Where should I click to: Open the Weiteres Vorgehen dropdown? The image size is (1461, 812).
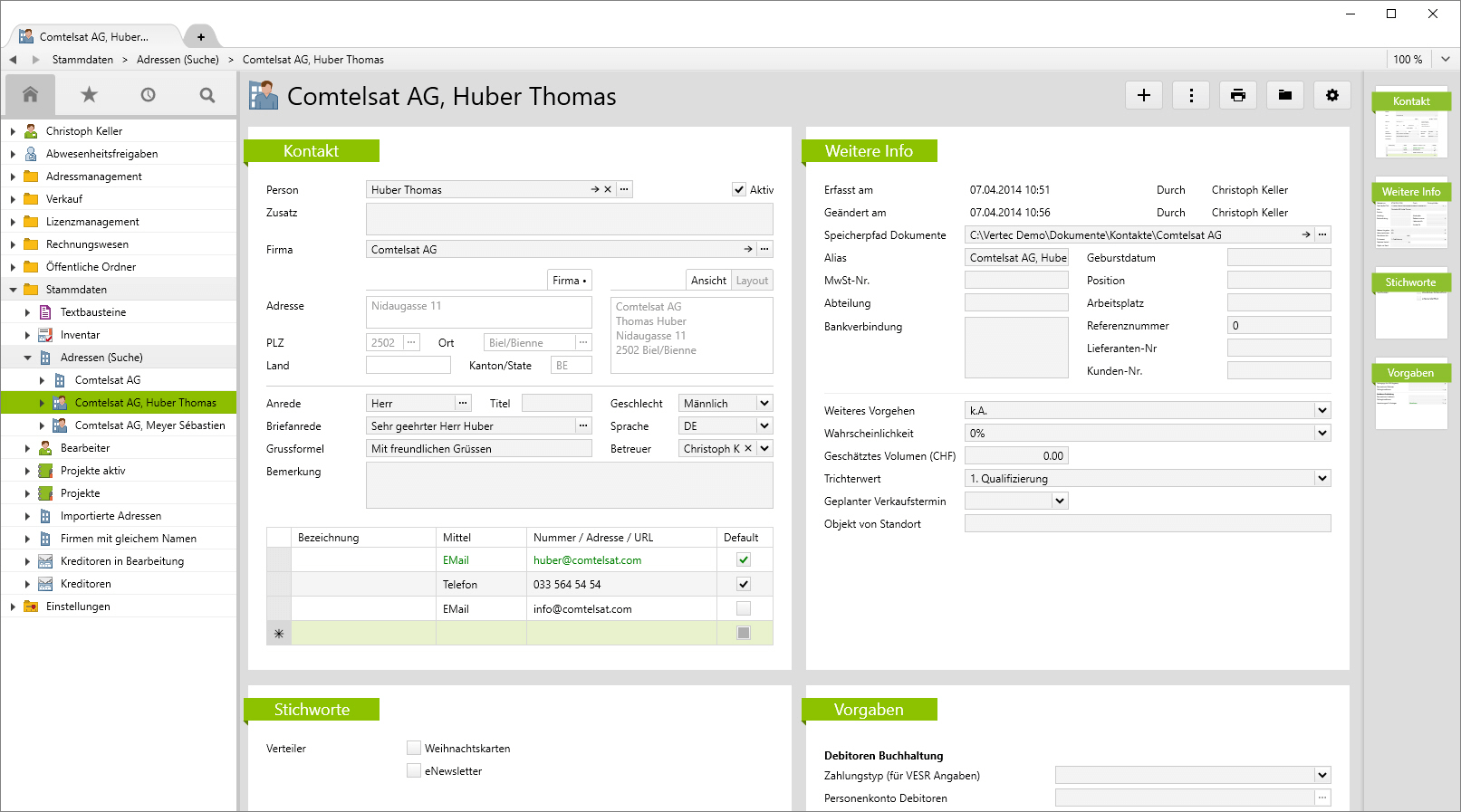click(1322, 410)
